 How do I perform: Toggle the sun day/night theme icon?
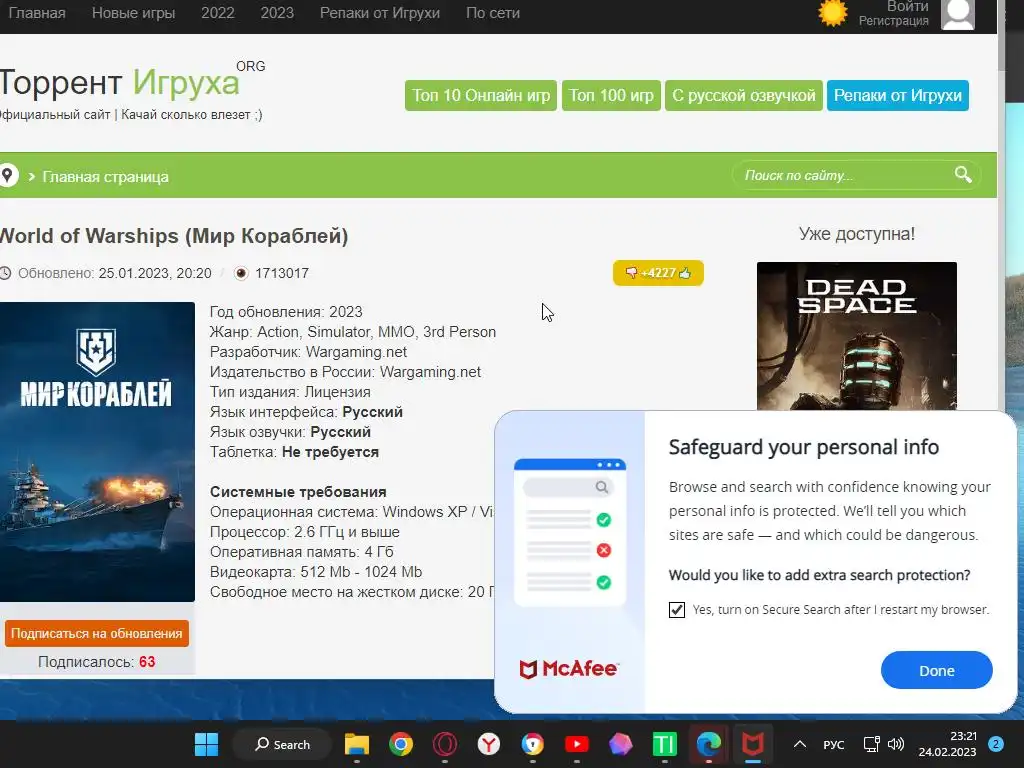pyautogui.click(x=832, y=13)
